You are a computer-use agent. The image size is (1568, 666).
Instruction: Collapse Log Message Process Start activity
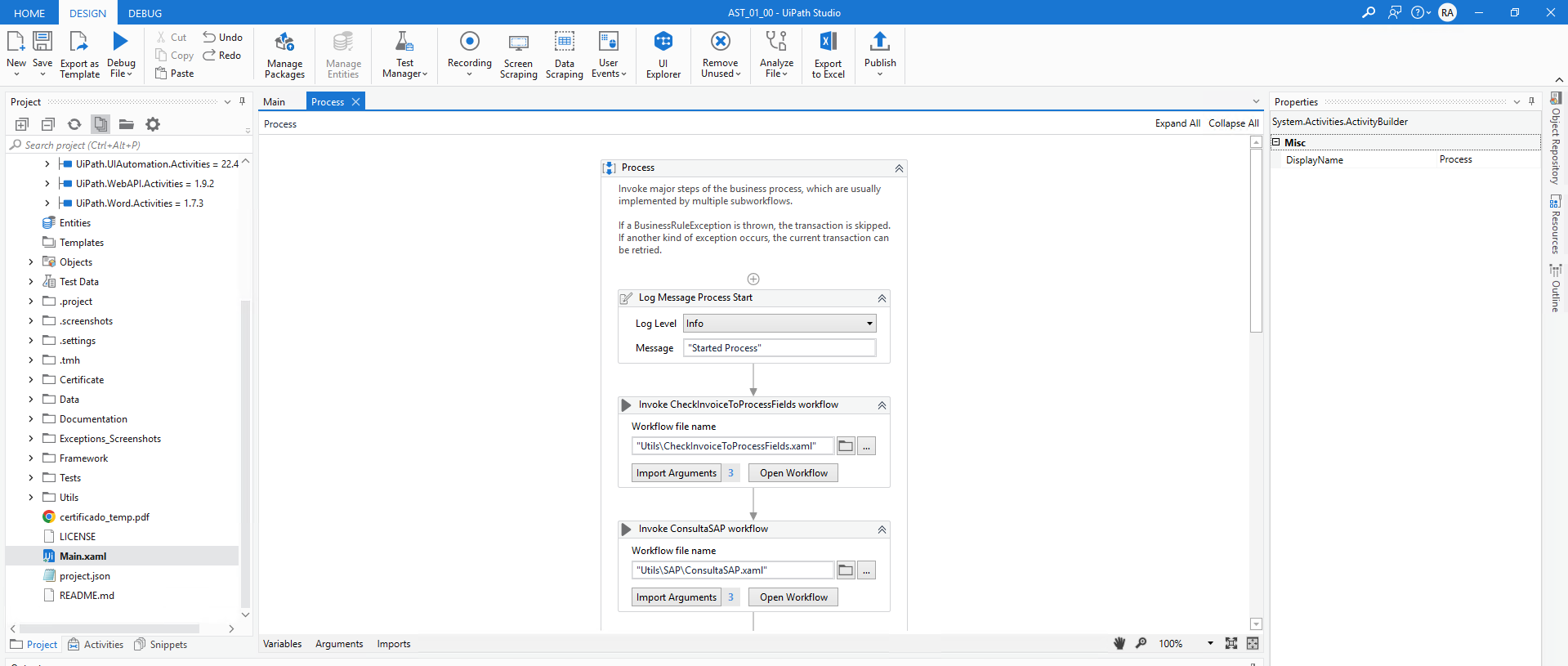(882, 298)
